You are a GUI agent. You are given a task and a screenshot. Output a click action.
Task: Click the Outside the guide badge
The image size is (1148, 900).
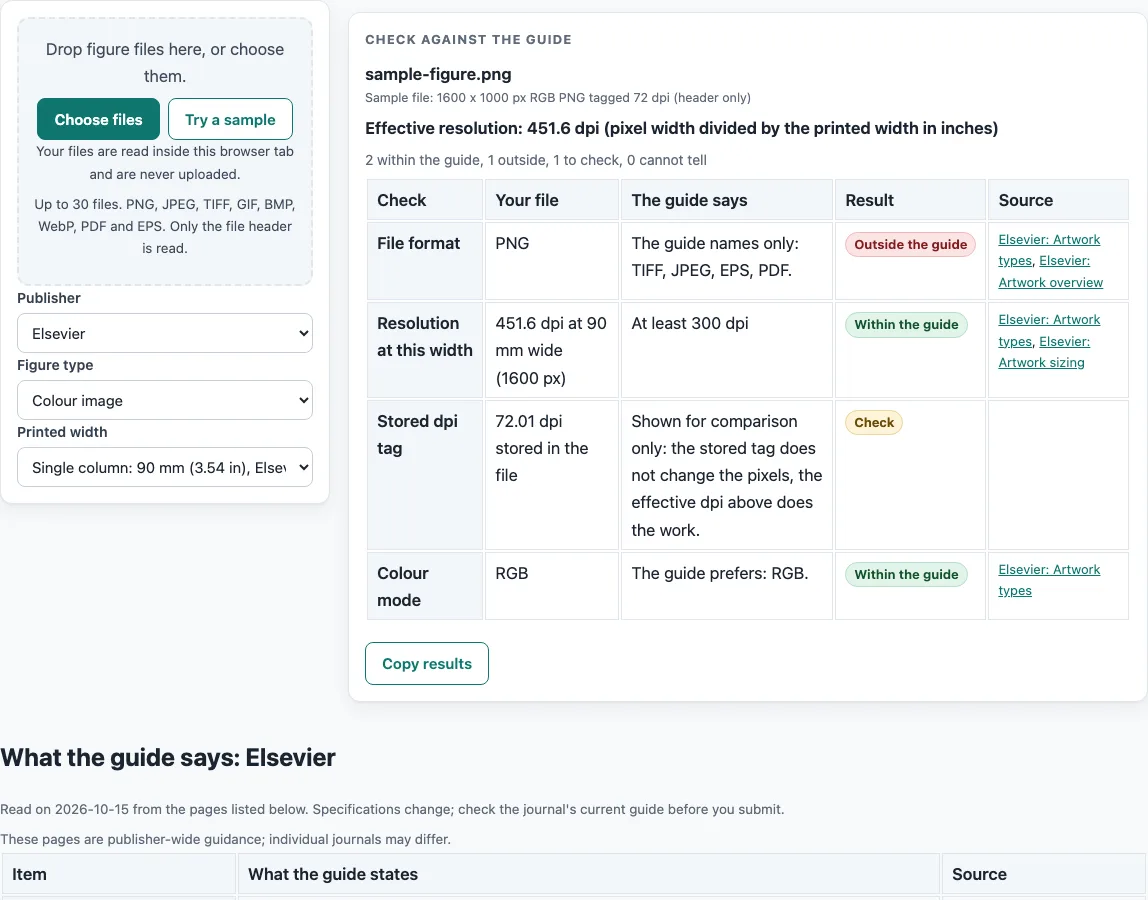coord(910,245)
